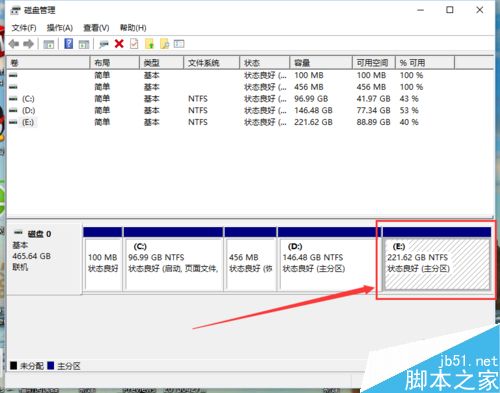This screenshot has height=393, width=500.
Task: Click the 53 % free percentage cell
Action: point(409,110)
